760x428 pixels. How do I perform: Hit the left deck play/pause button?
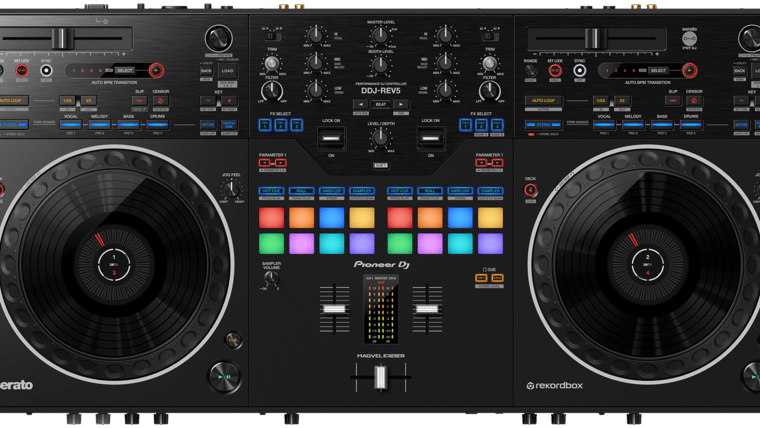(224, 377)
